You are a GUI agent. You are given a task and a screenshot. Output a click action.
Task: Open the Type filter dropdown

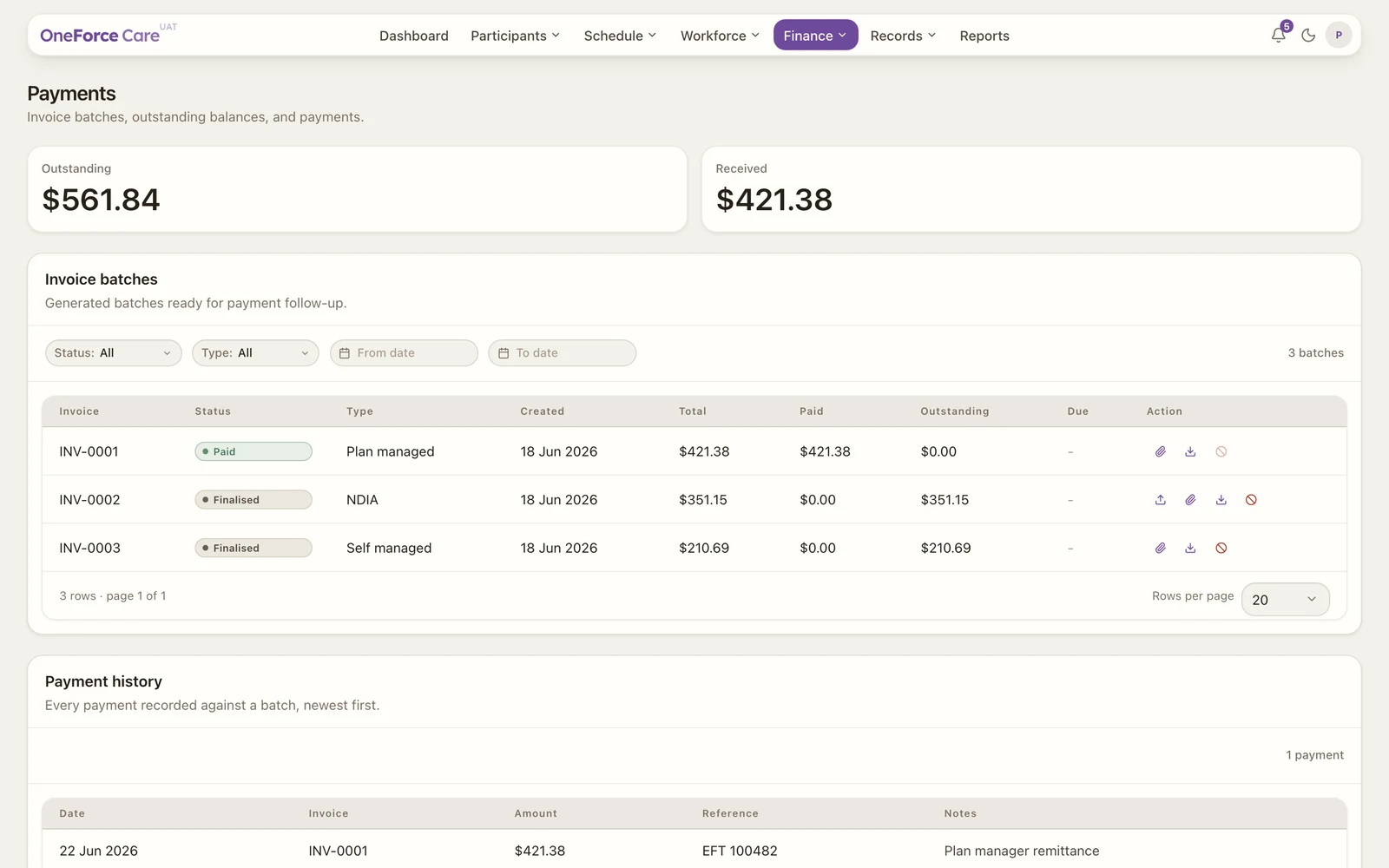tap(255, 353)
